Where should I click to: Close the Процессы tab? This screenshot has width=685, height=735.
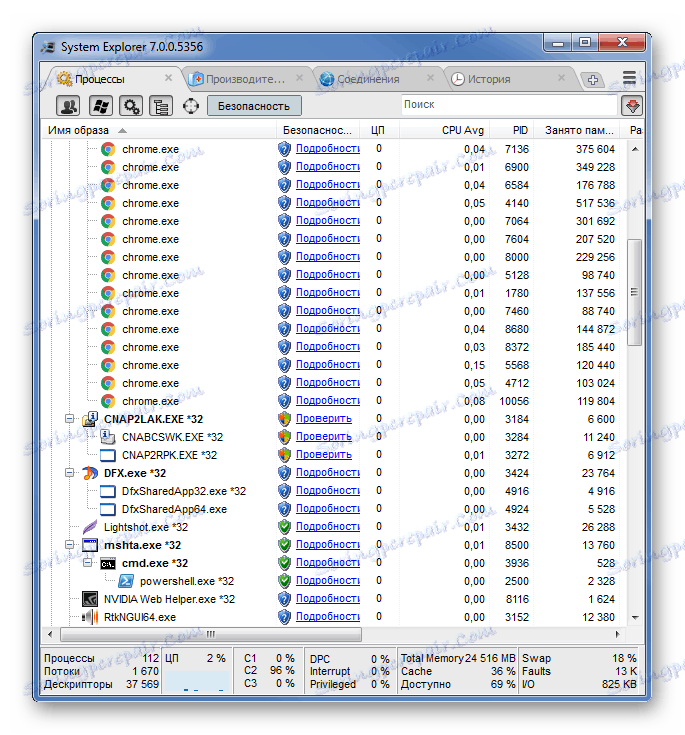click(168, 78)
